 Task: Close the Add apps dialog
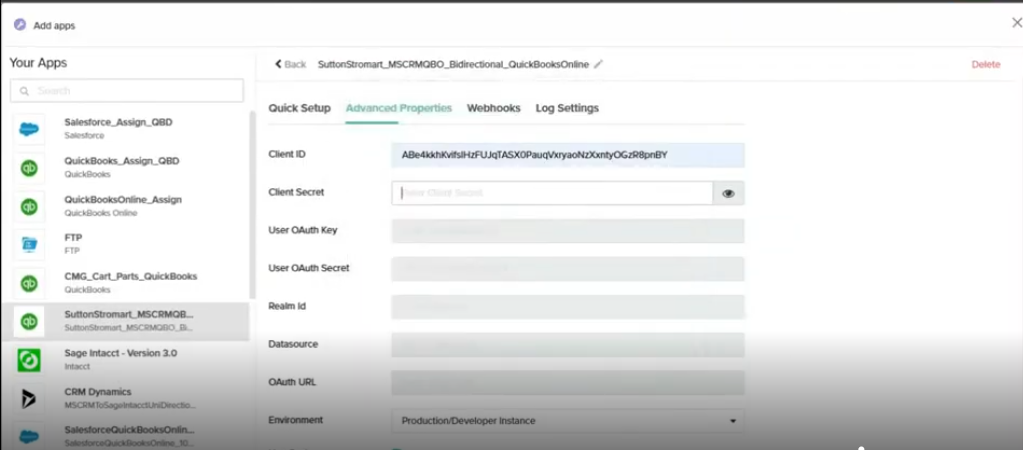click(x=1016, y=23)
